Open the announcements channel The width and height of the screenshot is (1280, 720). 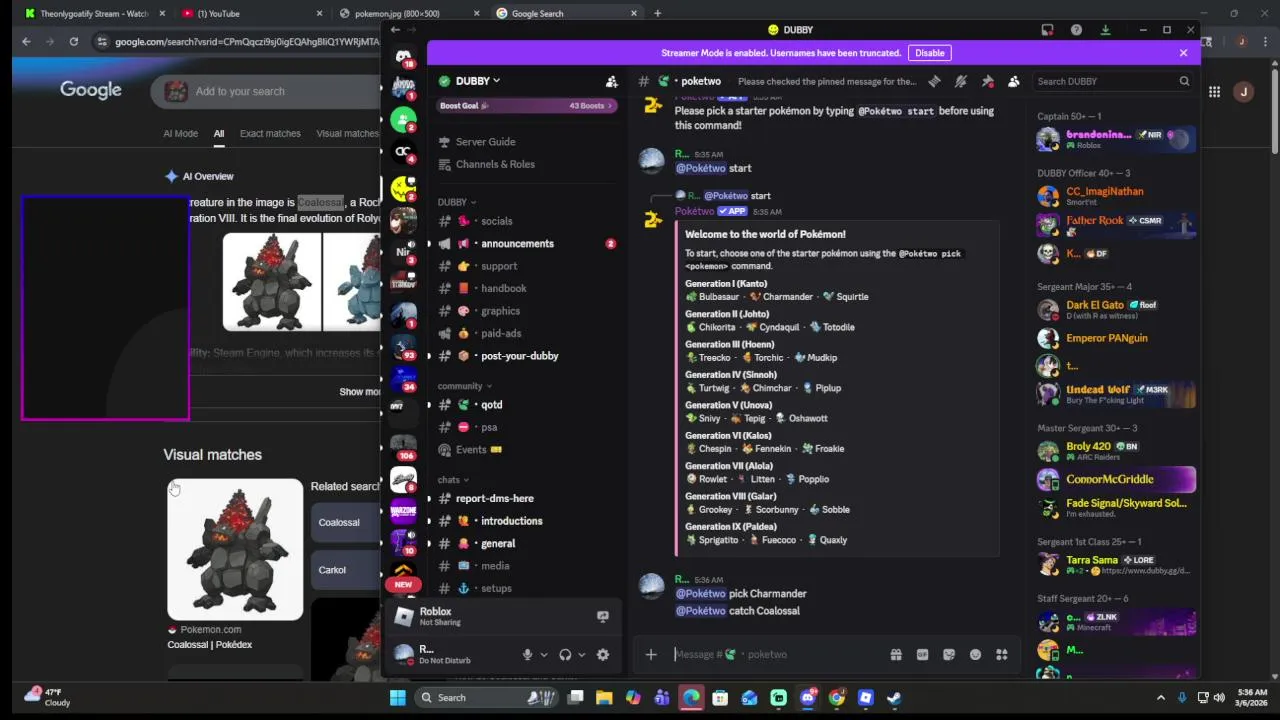click(x=526, y=244)
